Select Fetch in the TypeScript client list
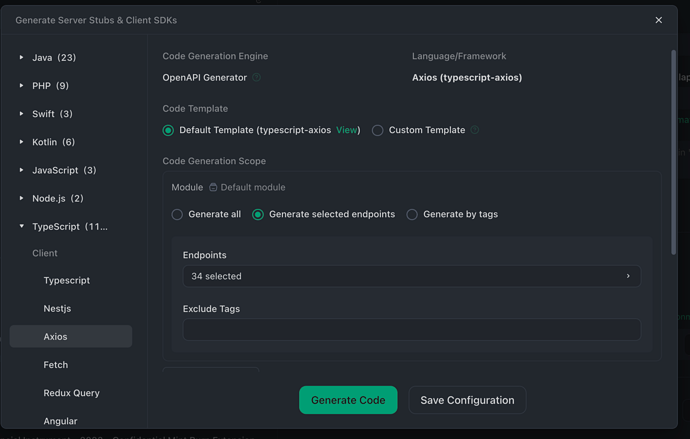Viewport: 690px width, 439px height. [x=56, y=365]
